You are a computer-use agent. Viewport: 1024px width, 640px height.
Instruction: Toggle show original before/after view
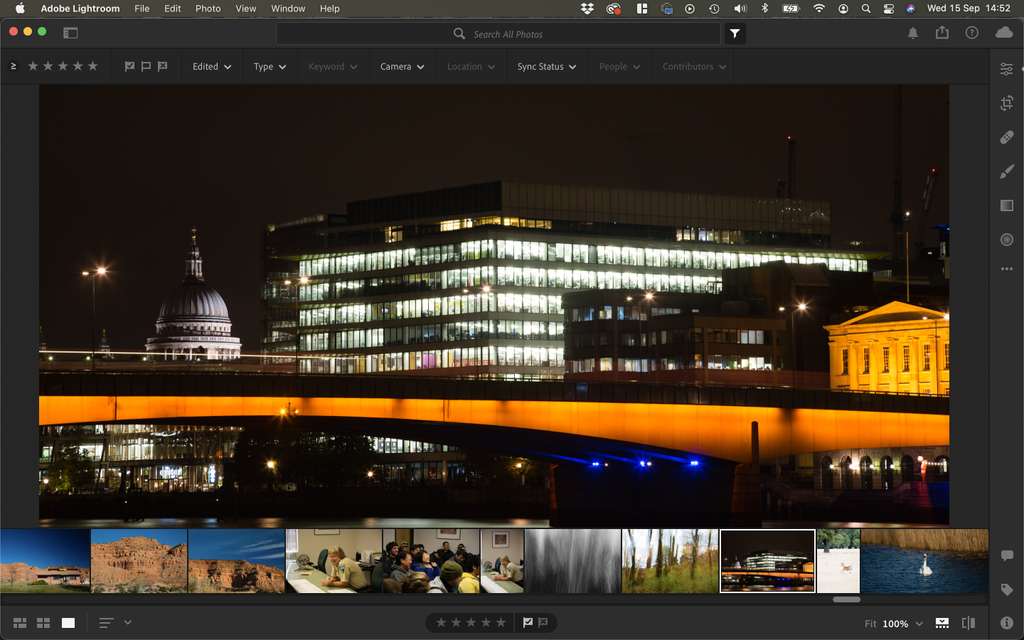click(x=968, y=623)
